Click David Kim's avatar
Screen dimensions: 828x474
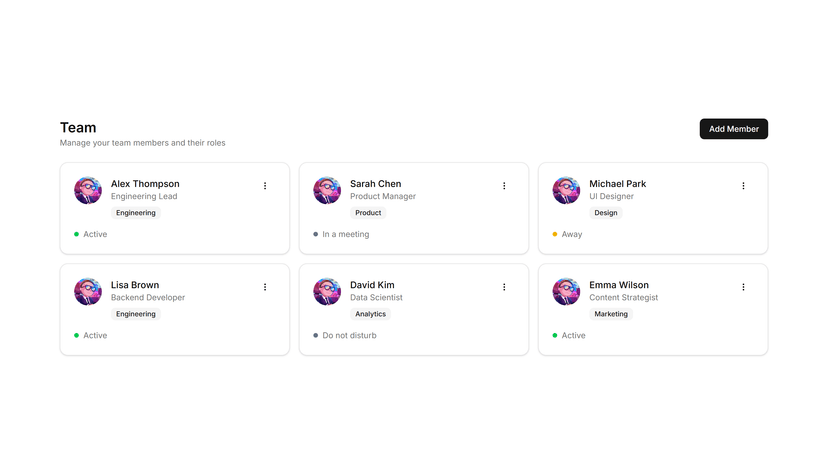[x=327, y=291]
